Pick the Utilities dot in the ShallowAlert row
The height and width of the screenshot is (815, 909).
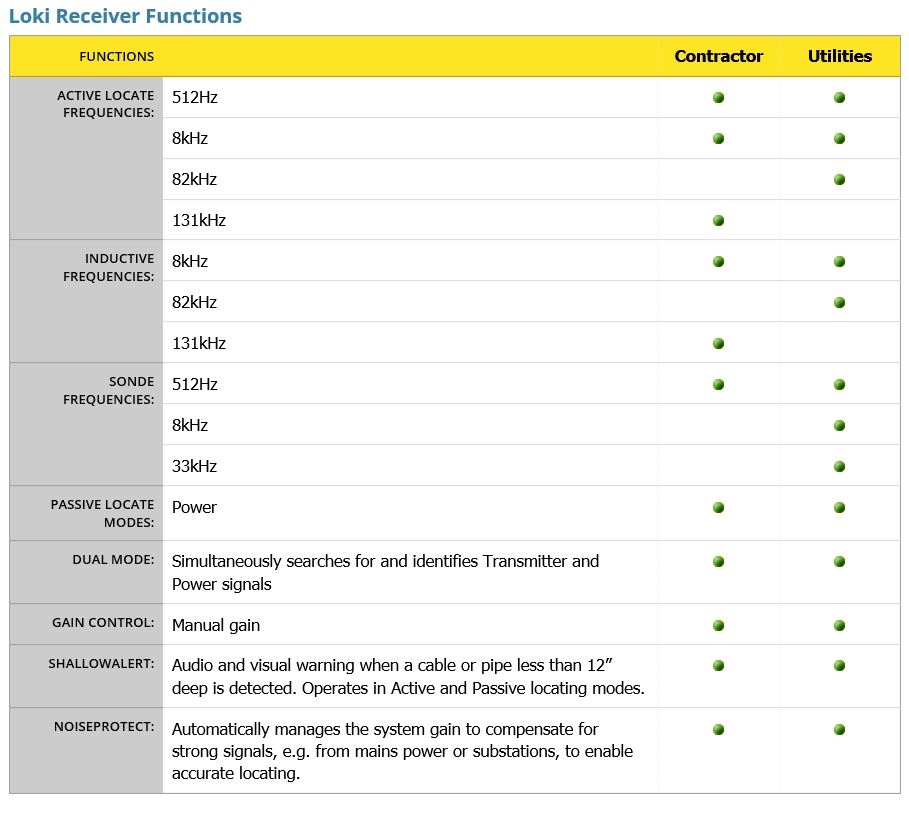point(839,665)
